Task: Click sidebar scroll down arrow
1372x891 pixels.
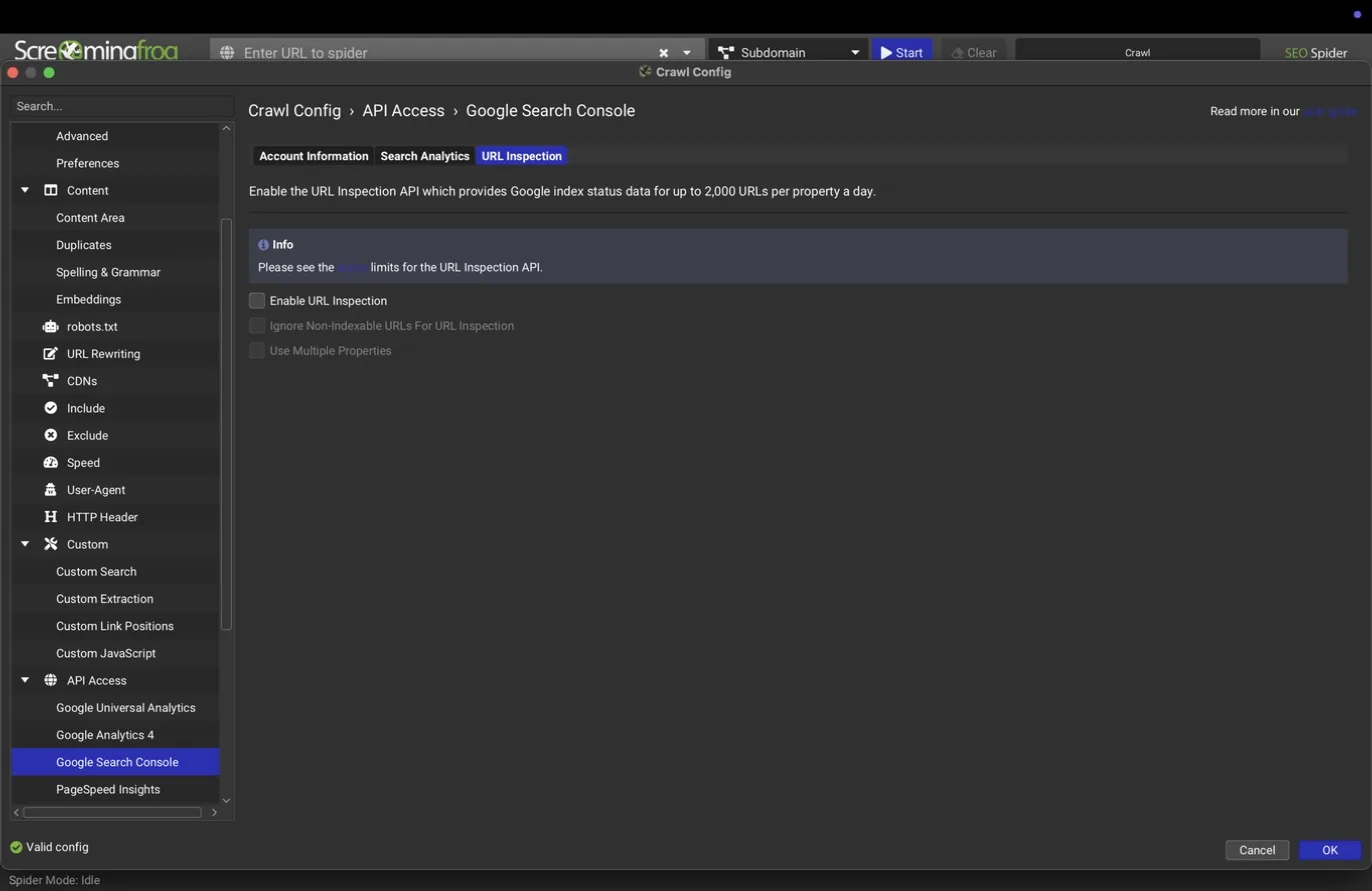Action: (x=226, y=800)
